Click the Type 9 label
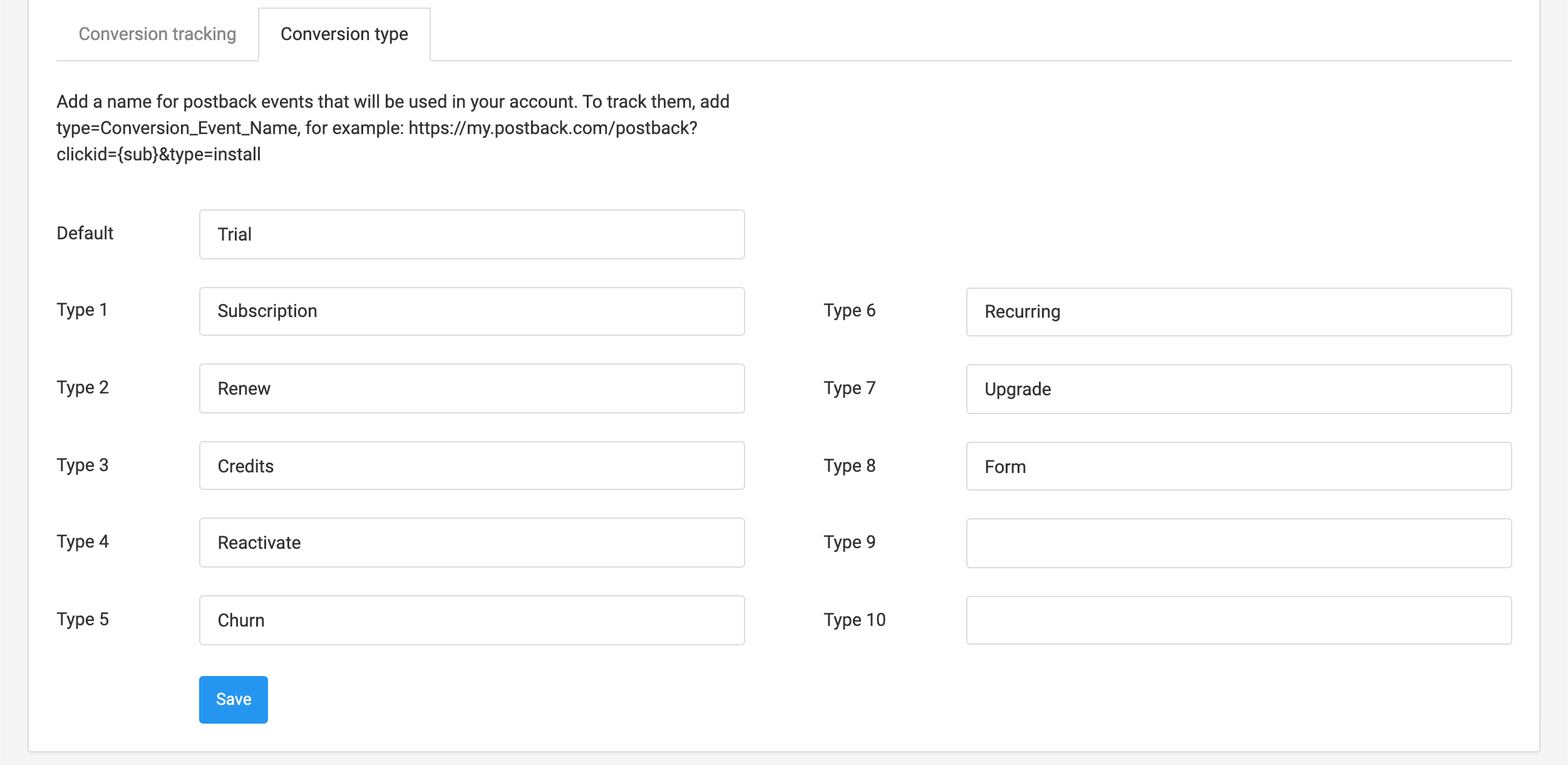Screen dimensions: 1568x765 849,543
